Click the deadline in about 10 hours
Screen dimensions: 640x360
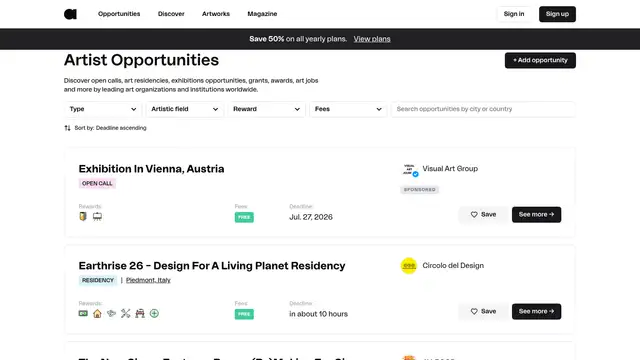[318, 314]
